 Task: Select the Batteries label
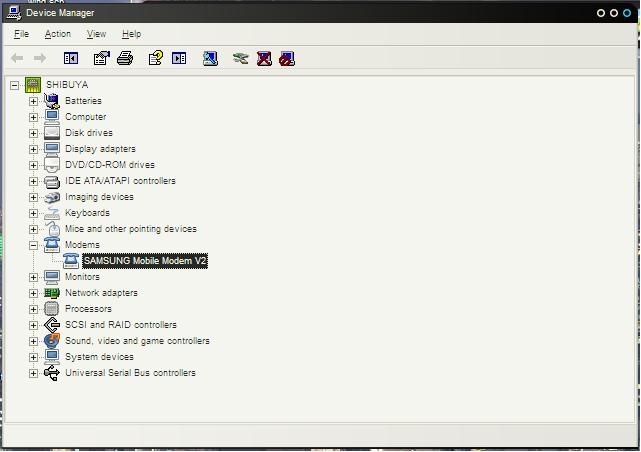click(83, 101)
